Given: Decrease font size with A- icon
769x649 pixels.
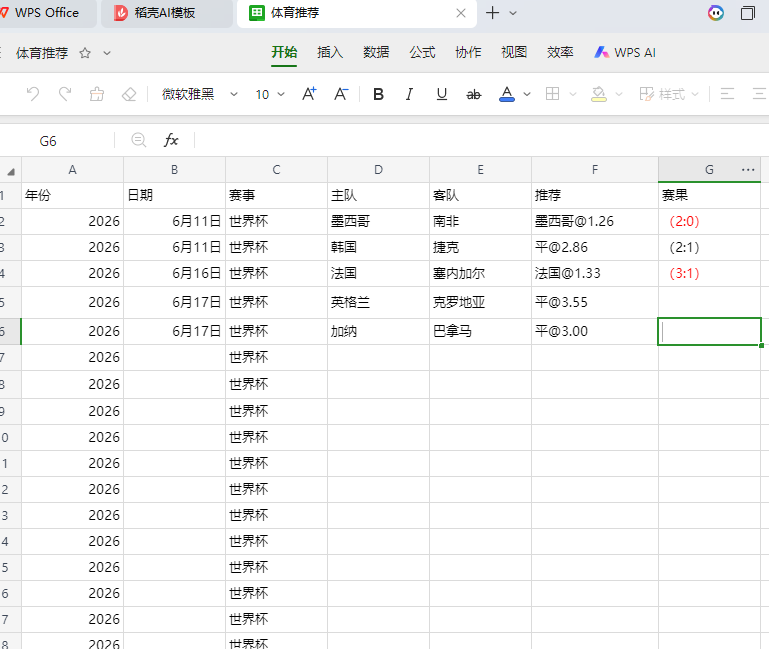Looking at the screenshot, I should (x=341, y=94).
